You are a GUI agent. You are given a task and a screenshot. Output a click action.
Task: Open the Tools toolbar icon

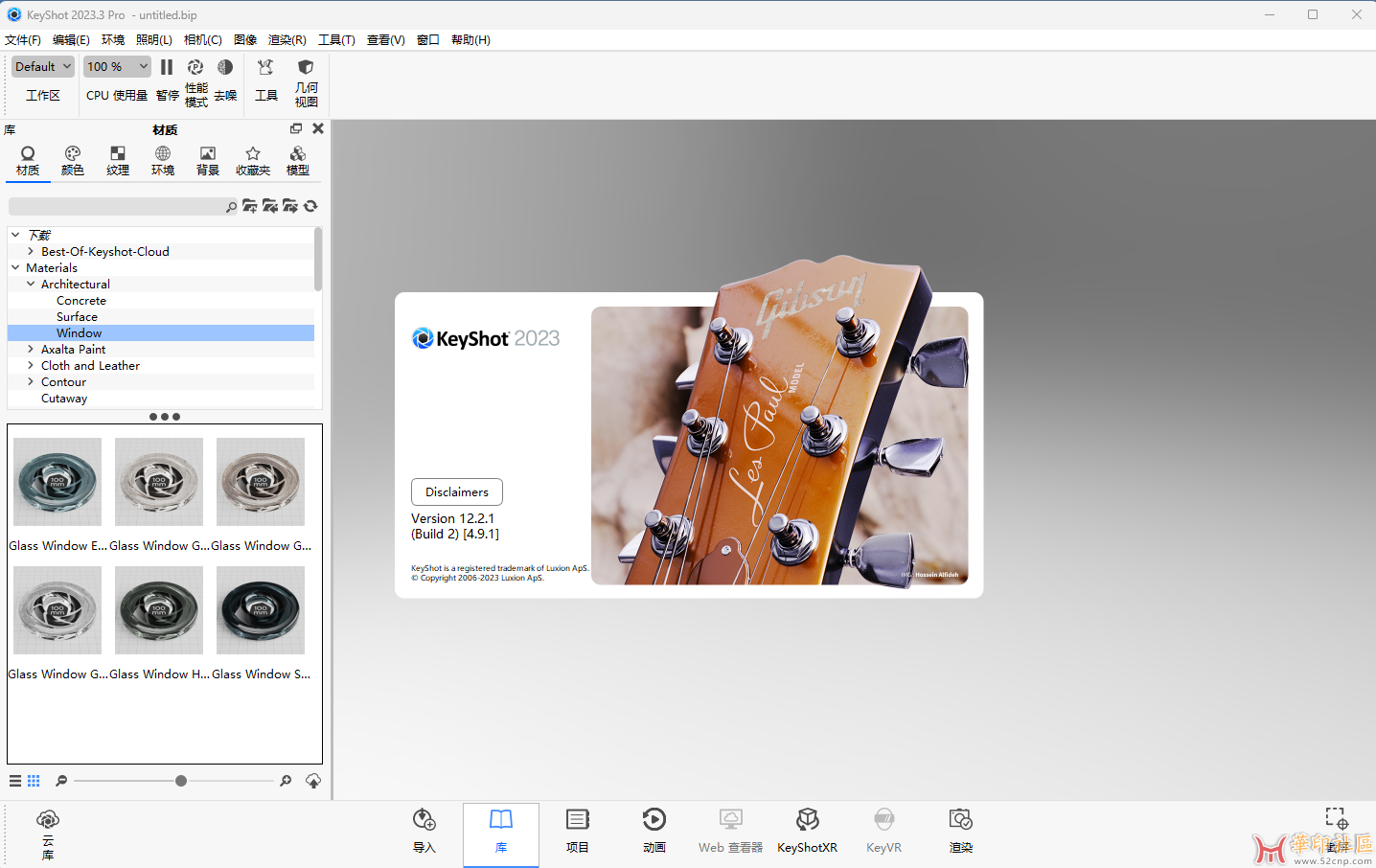tap(265, 68)
